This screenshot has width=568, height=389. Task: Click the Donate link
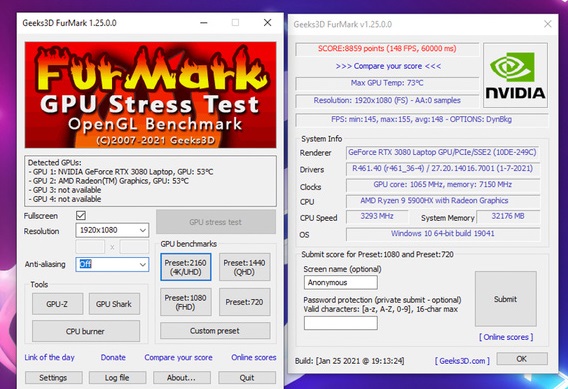click(113, 357)
